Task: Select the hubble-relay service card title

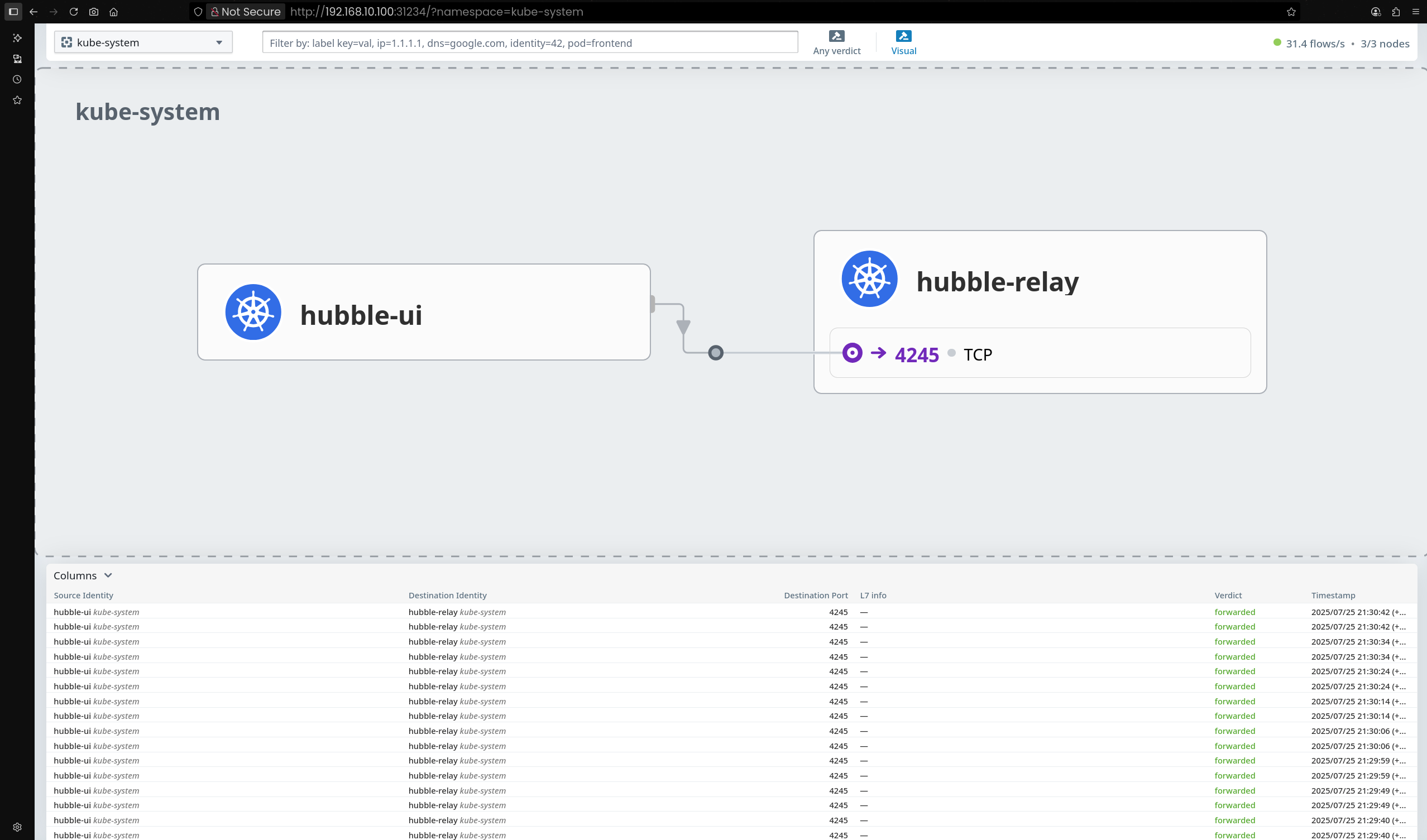Action: pyautogui.click(x=998, y=282)
